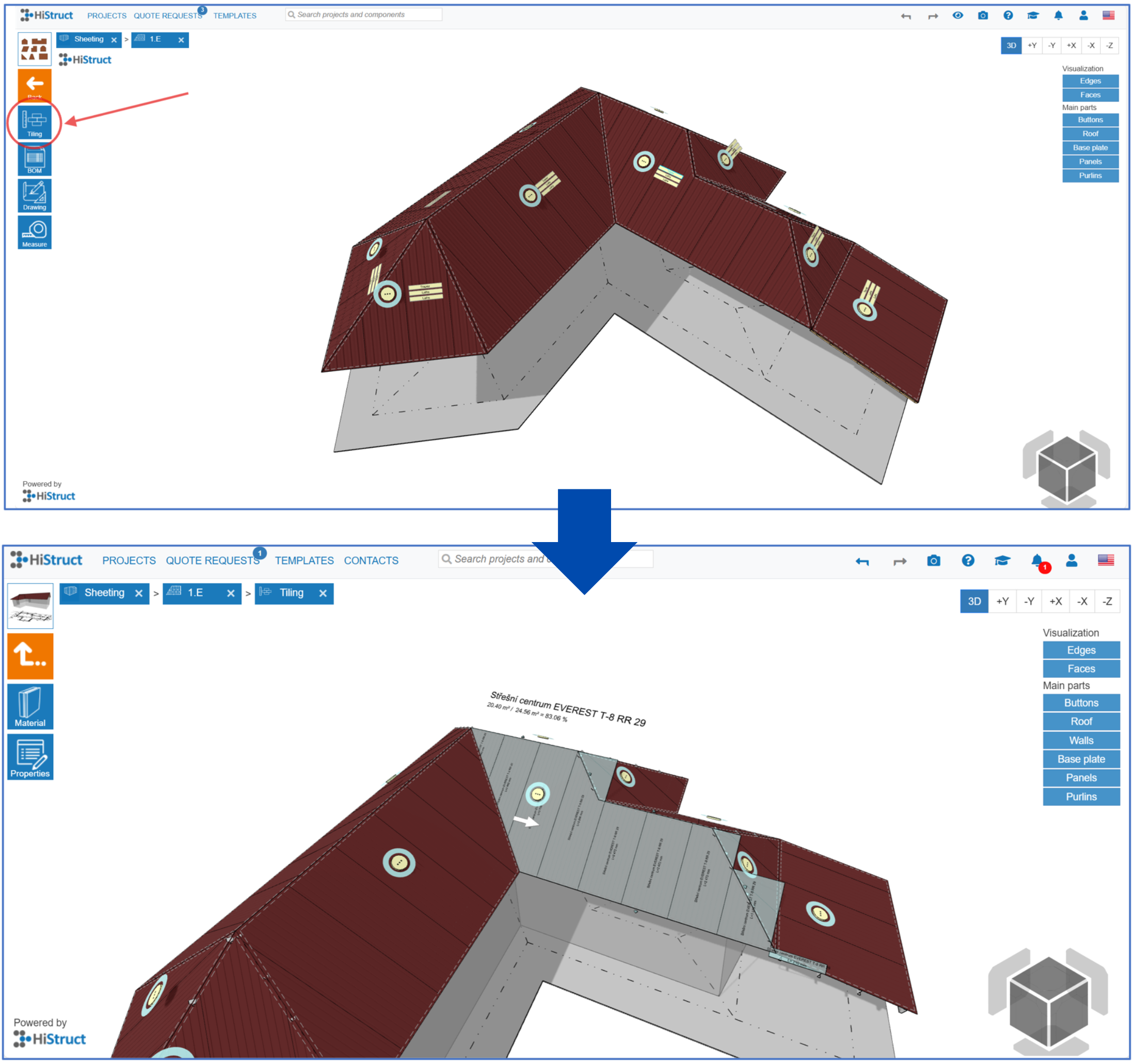The height and width of the screenshot is (1064, 1138).
Task: Click the BOM sidebar icon
Action: pos(35,160)
